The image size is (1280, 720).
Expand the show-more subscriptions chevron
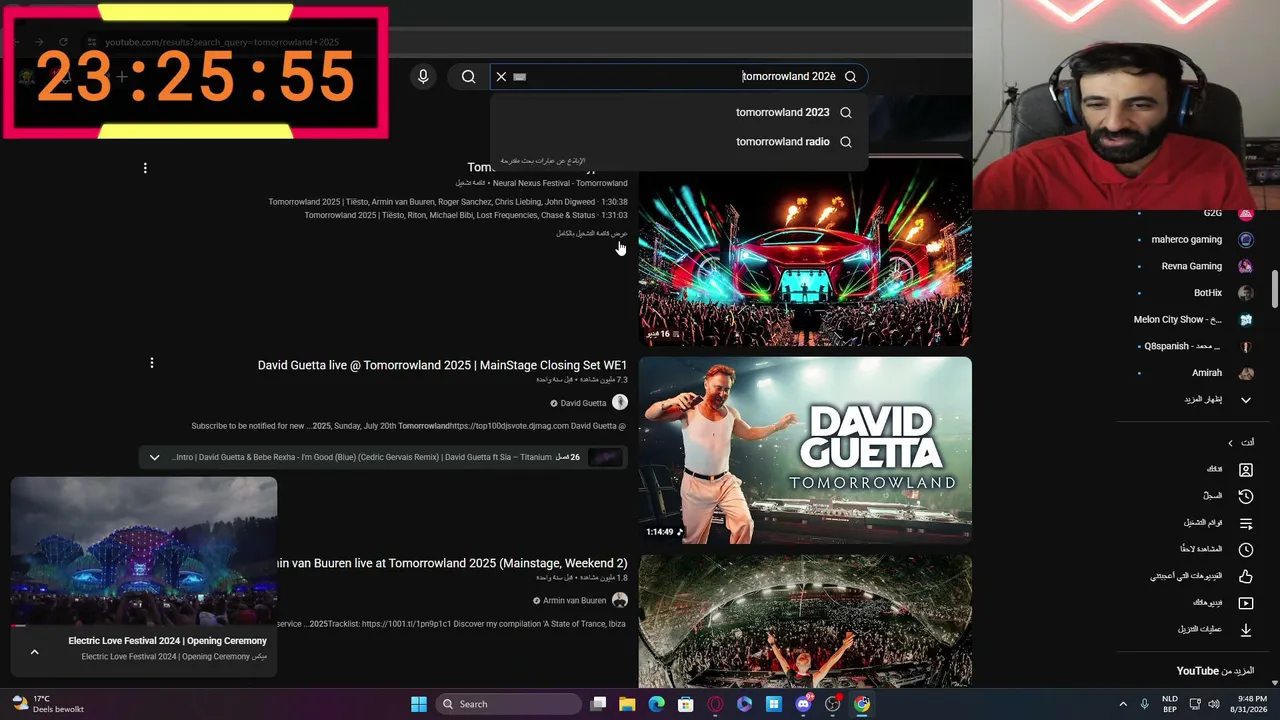click(1246, 400)
